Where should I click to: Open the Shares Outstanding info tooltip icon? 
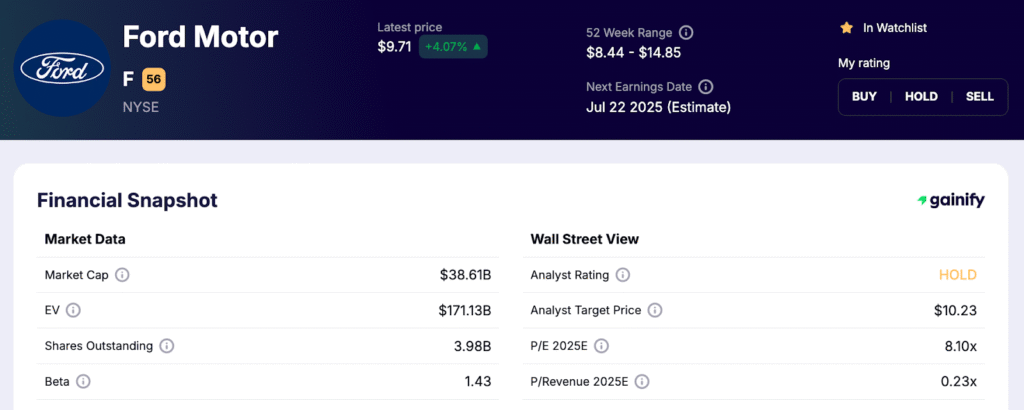pos(167,345)
